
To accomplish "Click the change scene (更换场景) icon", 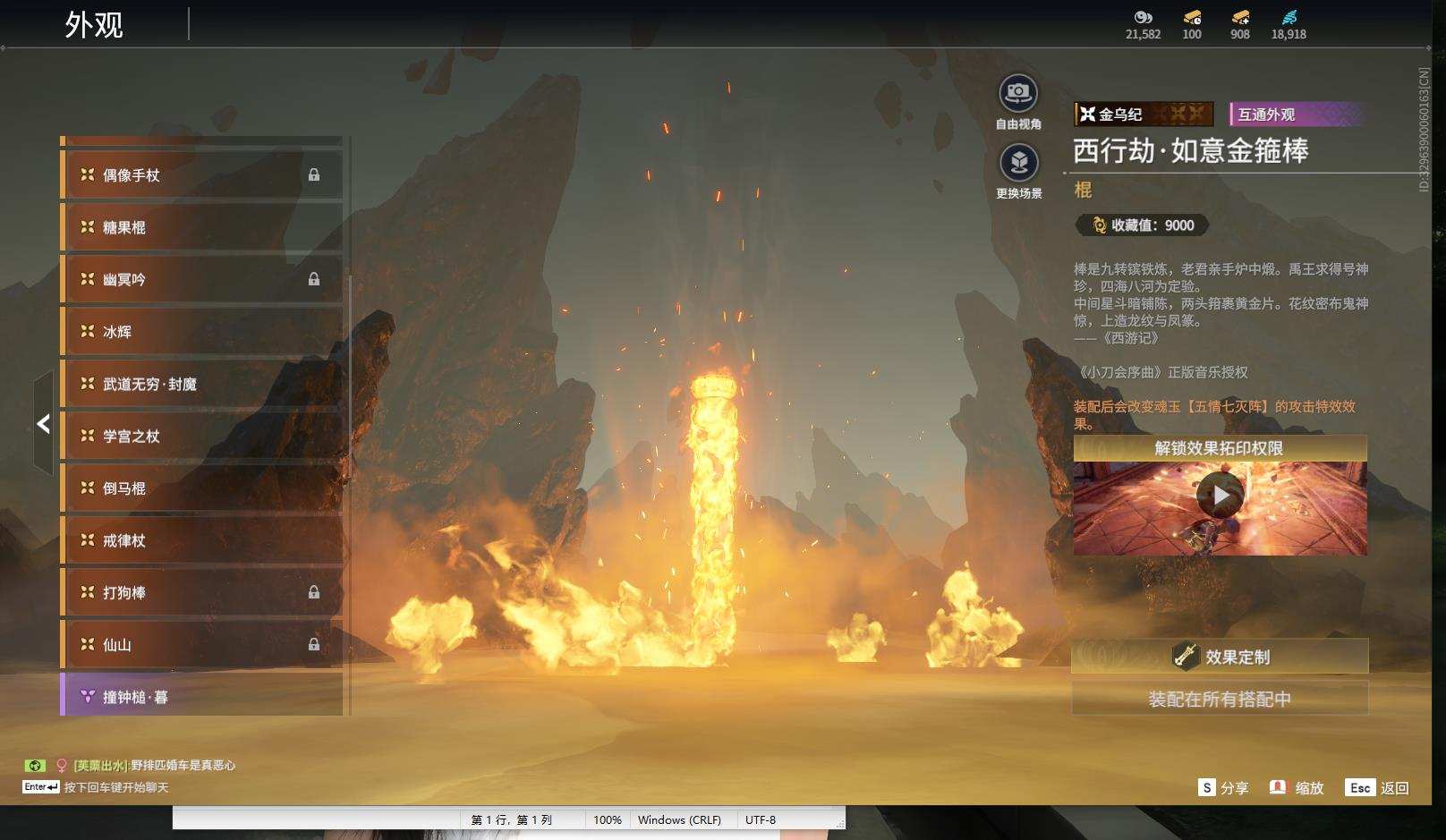I will (1018, 163).
